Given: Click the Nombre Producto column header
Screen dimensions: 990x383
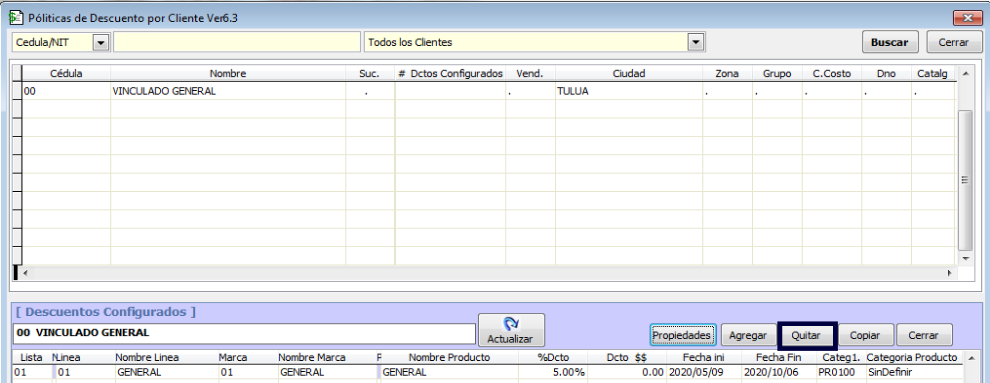Looking at the screenshot, I should tap(450, 358).
